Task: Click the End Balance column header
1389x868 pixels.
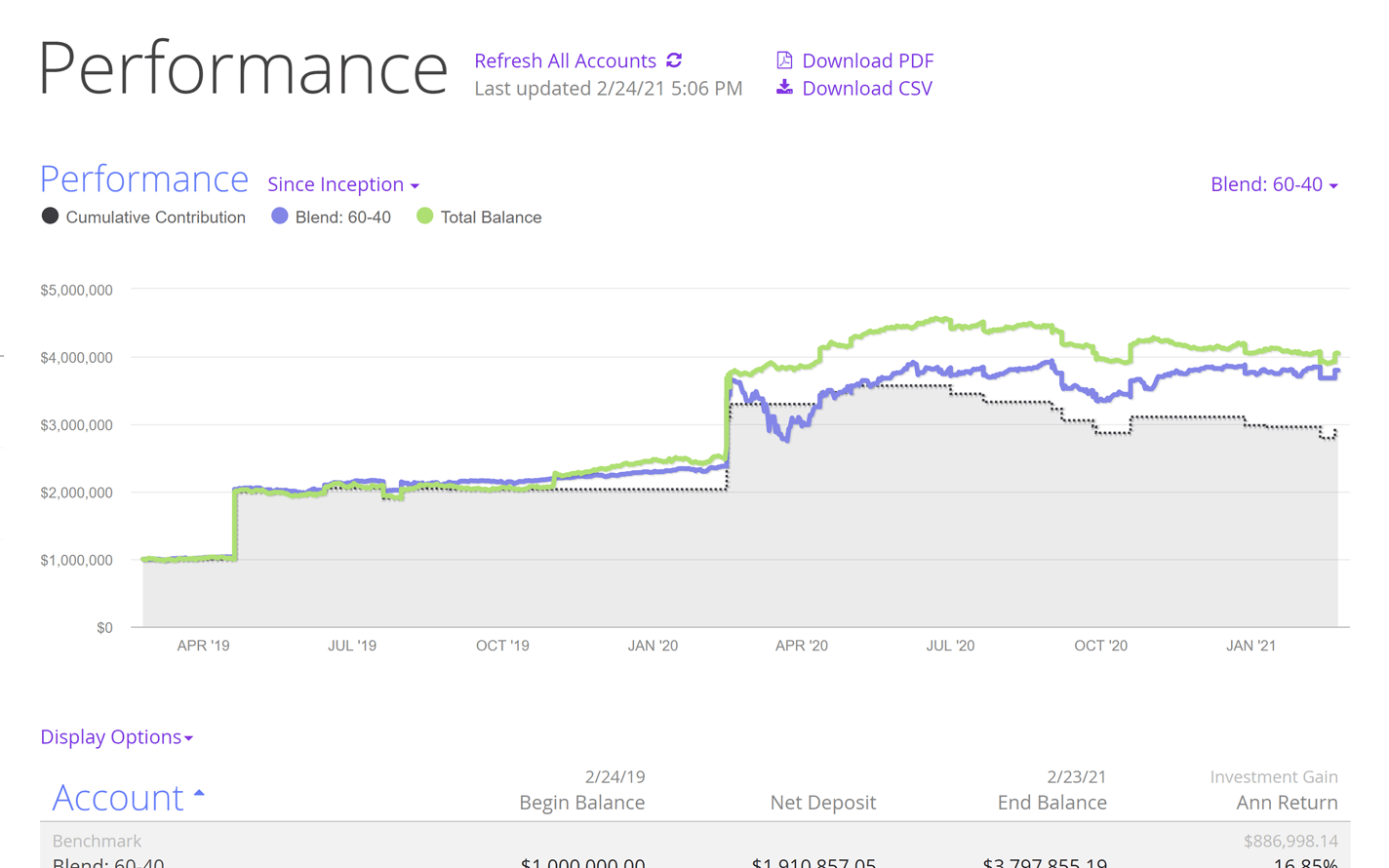Action: click(1052, 803)
